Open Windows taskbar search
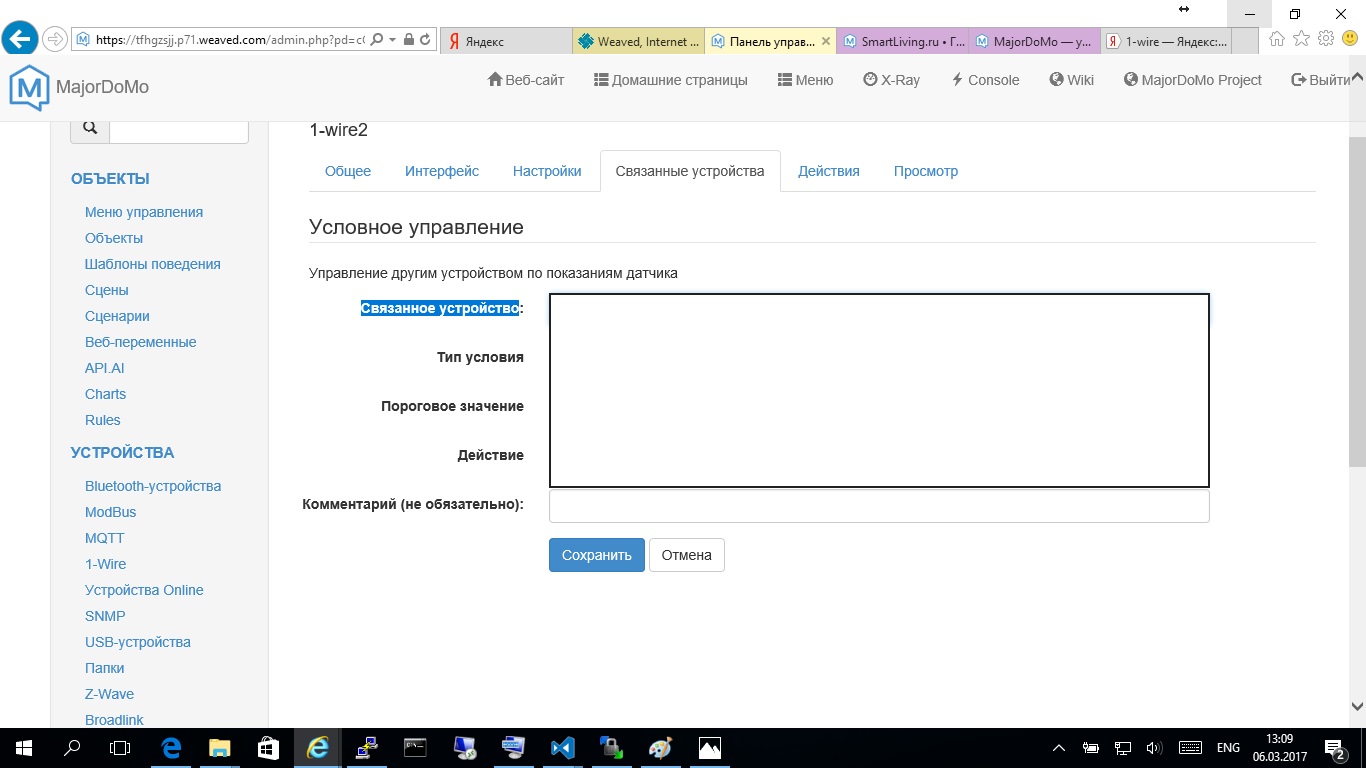The image size is (1366, 768). [72, 747]
